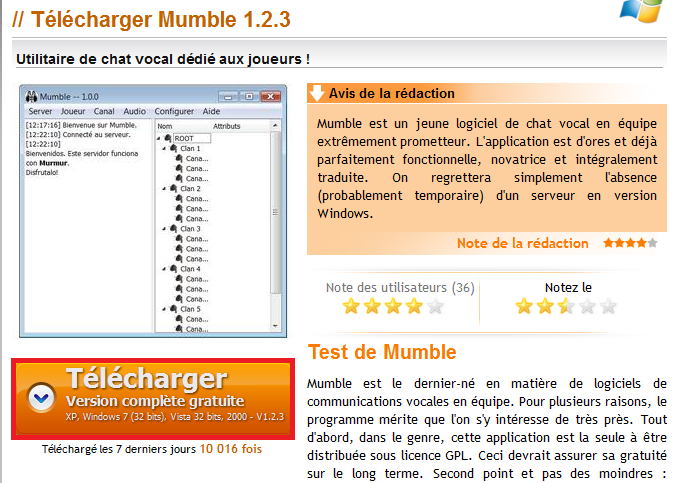Click the Disfrutalo! line in Mumble log
Image resolution: width=677 pixels, height=483 pixels.
tap(41, 173)
